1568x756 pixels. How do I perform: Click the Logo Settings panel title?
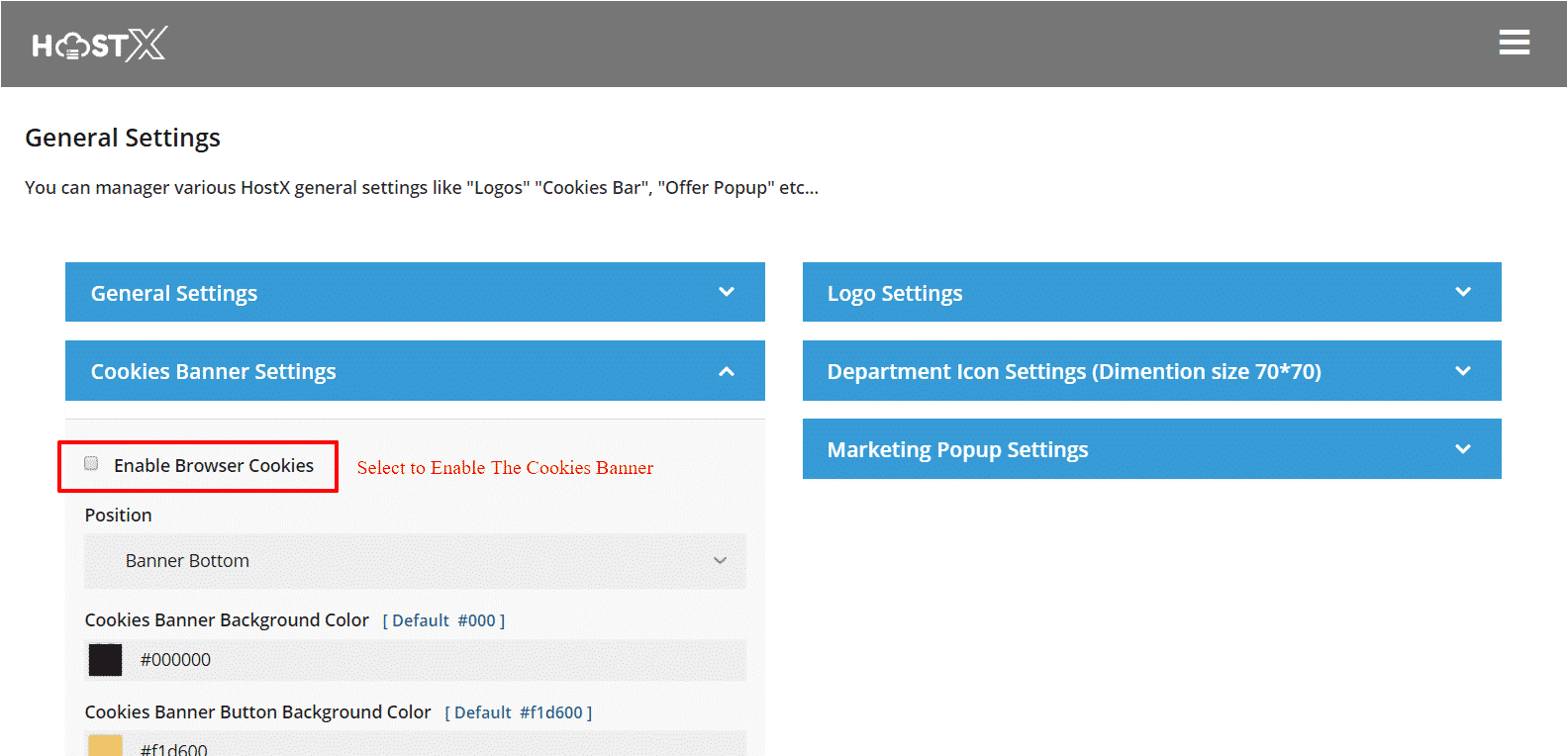point(895,293)
